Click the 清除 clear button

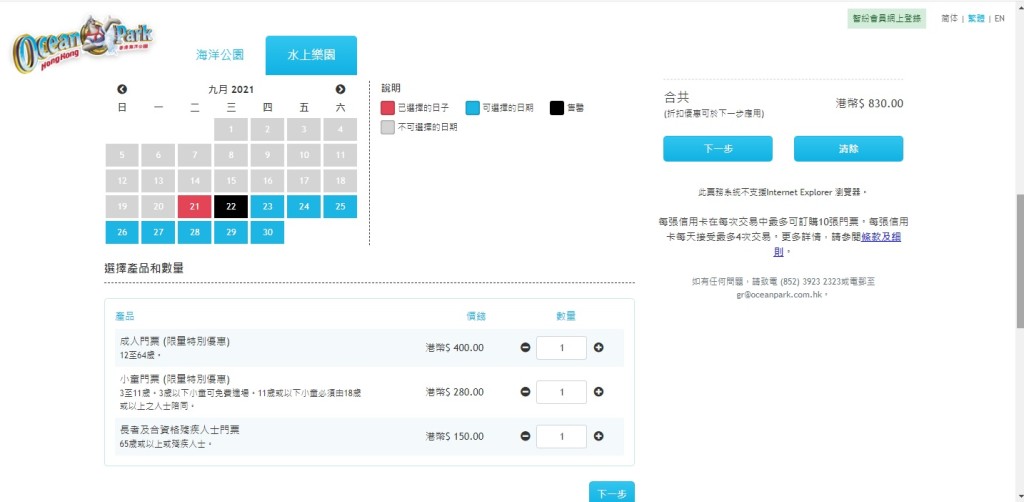tap(848, 149)
